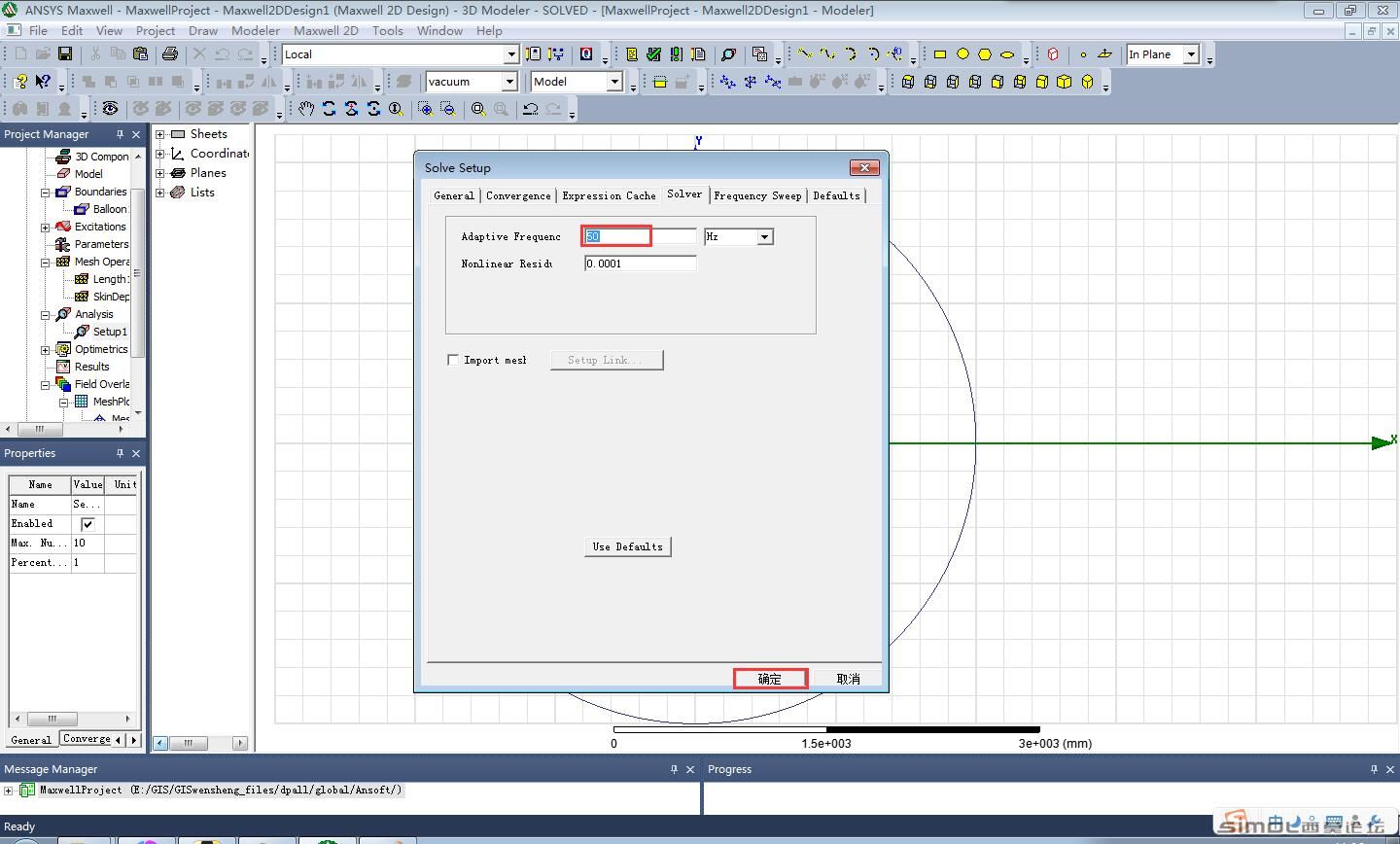Viewport: 1400px width, 844px height.
Task: Open the Hz frequency unit dropdown
Action: (765, 236)
